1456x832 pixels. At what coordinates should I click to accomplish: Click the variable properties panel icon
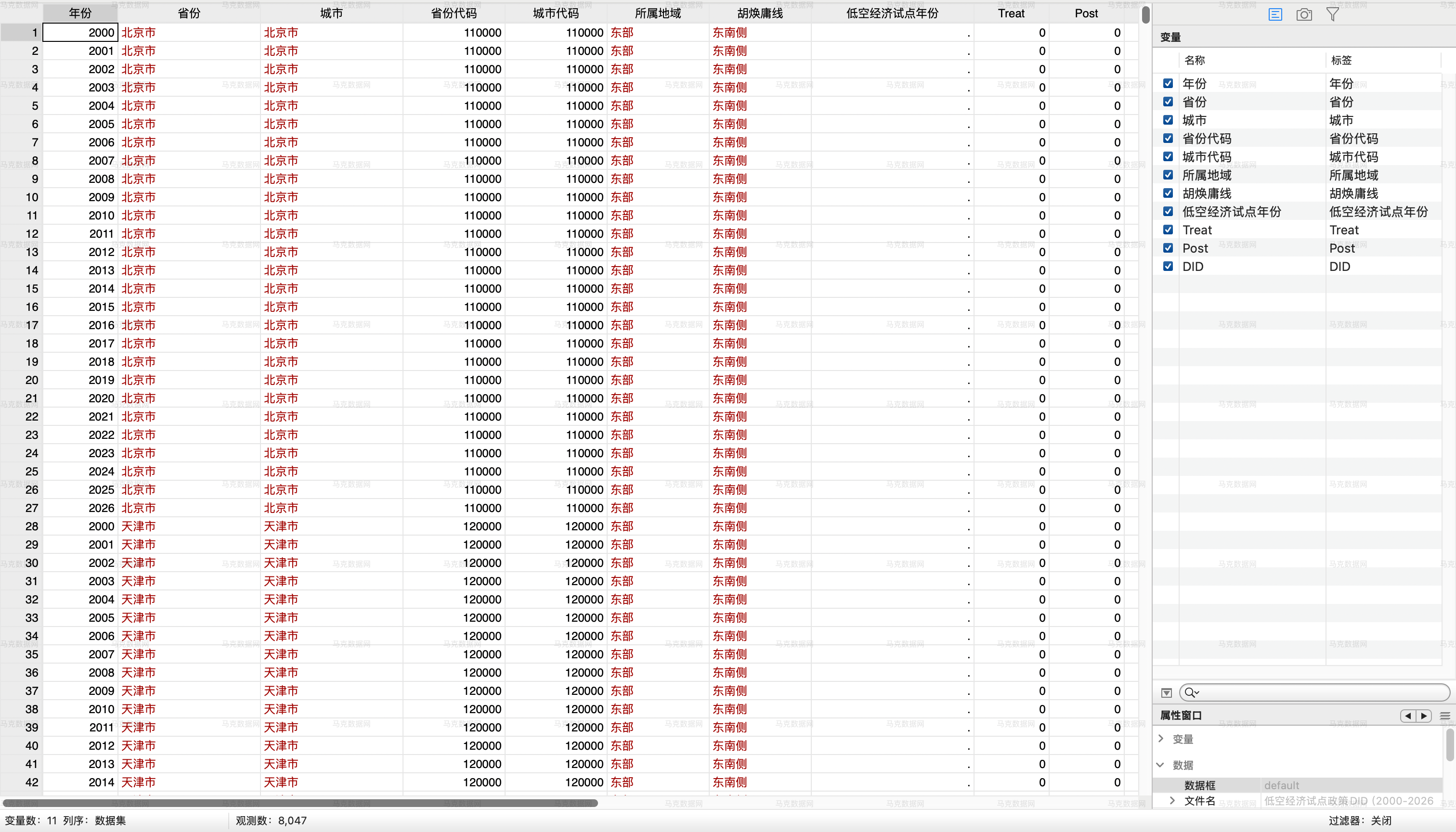coord(1275,14)
